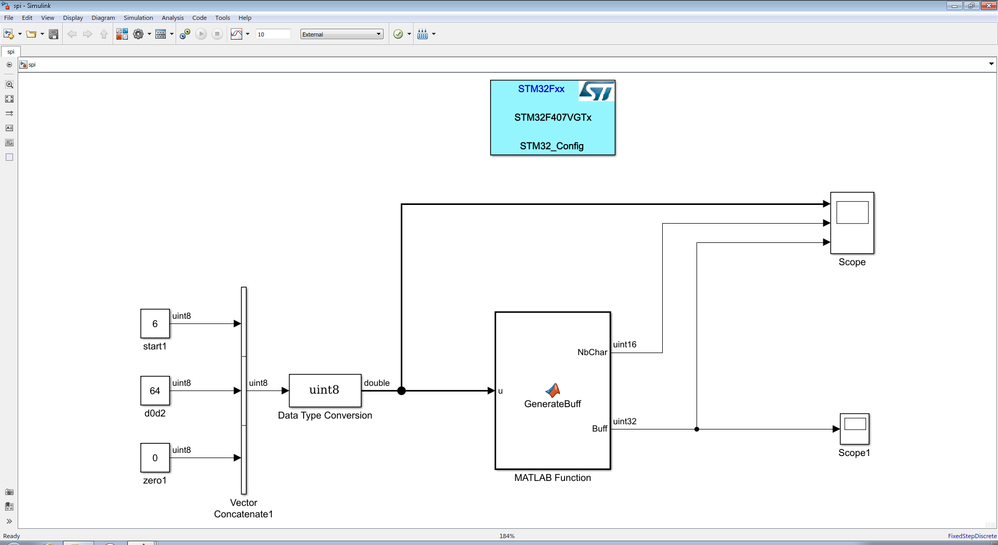Open the Library Browser icon
The height and width of the screenshot is (545, 998).
[x=122, y=34]
